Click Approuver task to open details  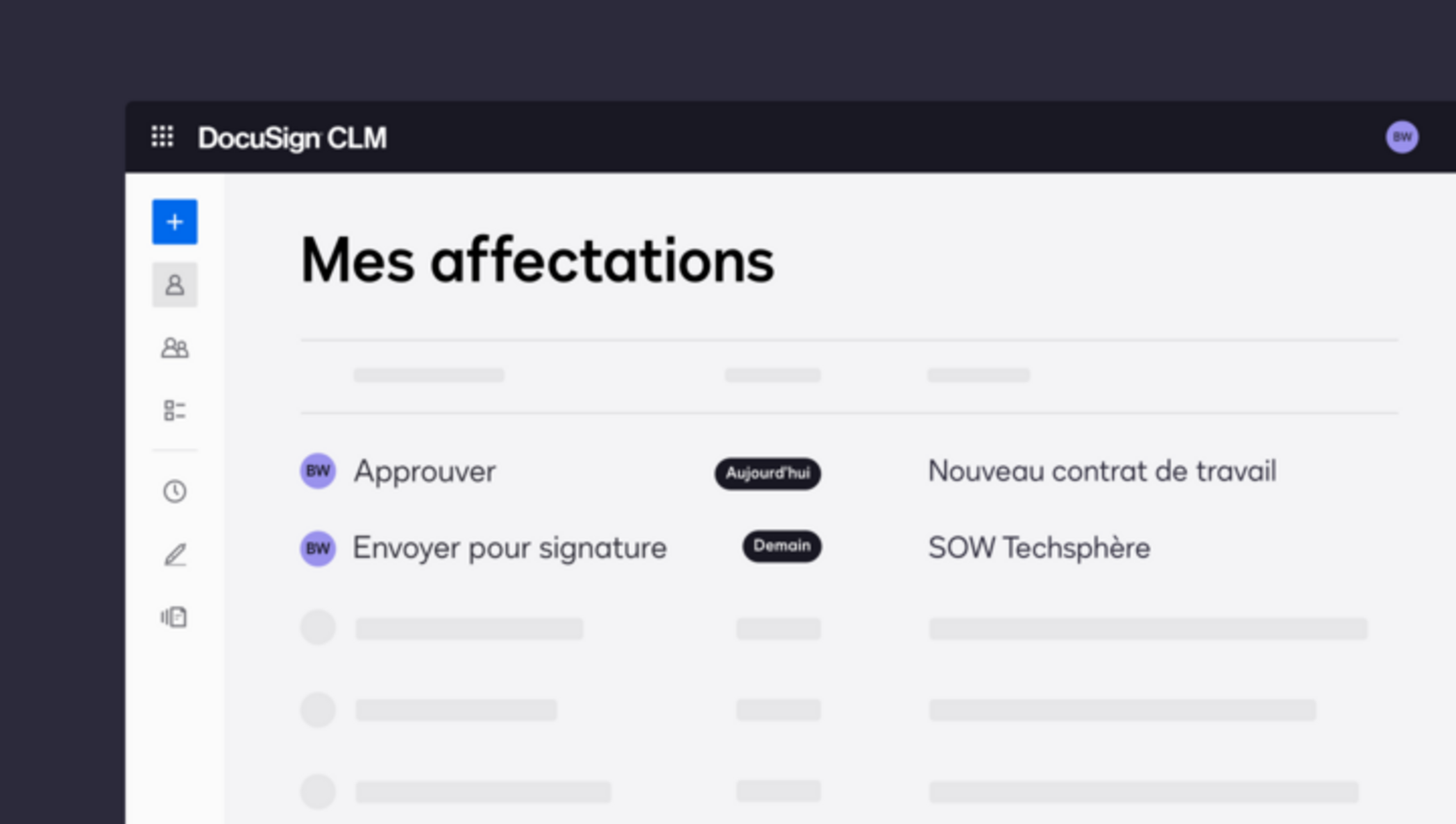point(424,471)
